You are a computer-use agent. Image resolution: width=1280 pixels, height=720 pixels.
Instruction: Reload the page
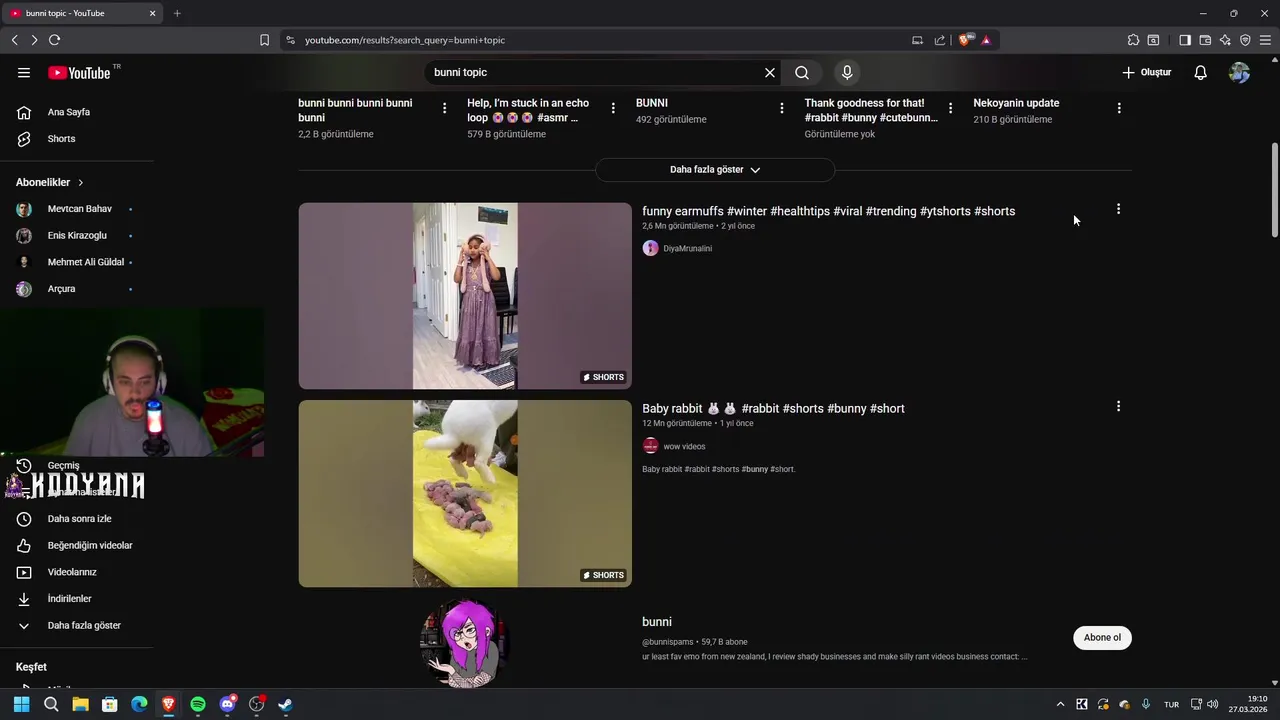click(54, 40)
